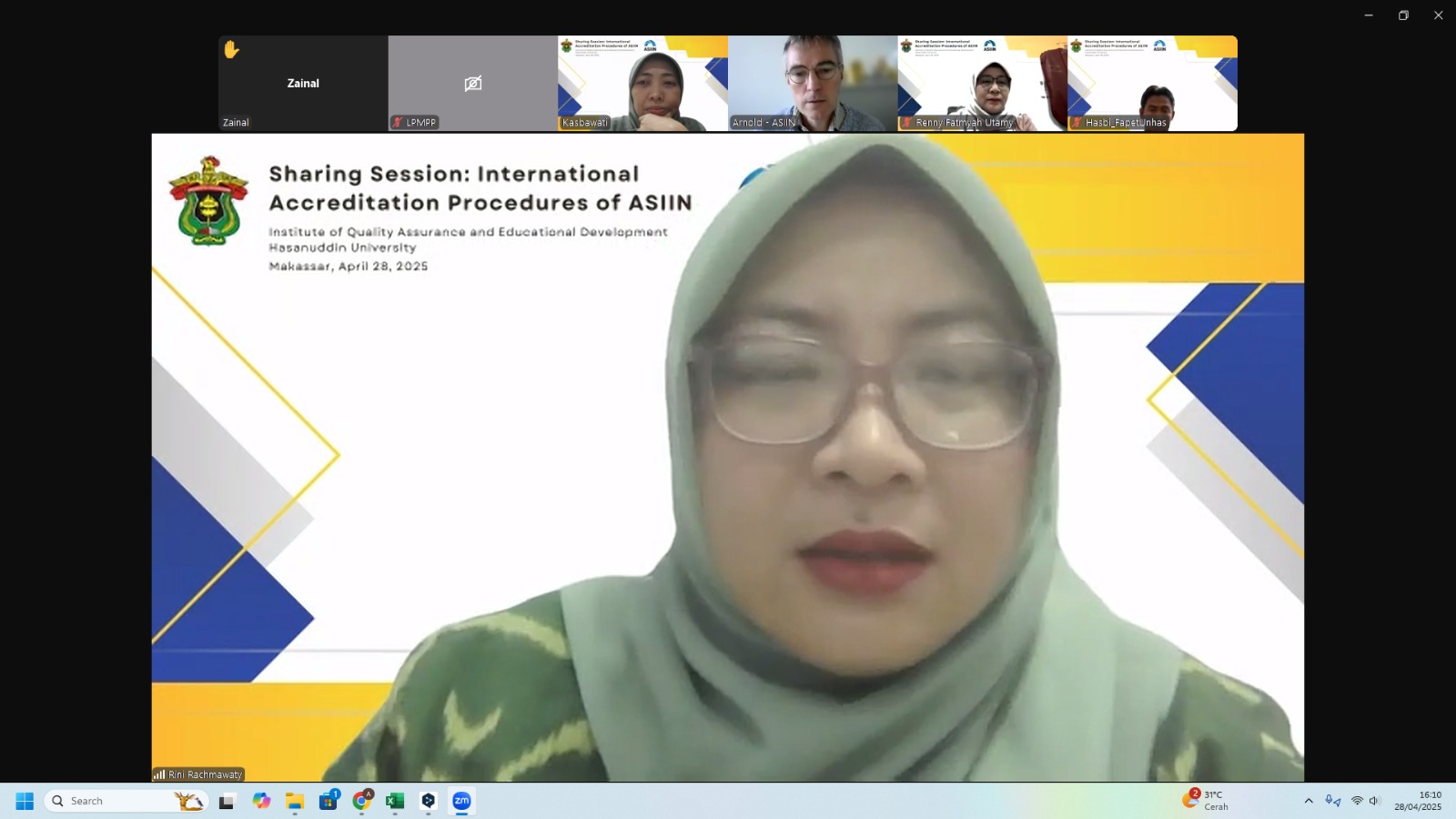The image size is (1456, 819).
Task: Click the camera-off icon on LPMPP tile
Action: 472,84
